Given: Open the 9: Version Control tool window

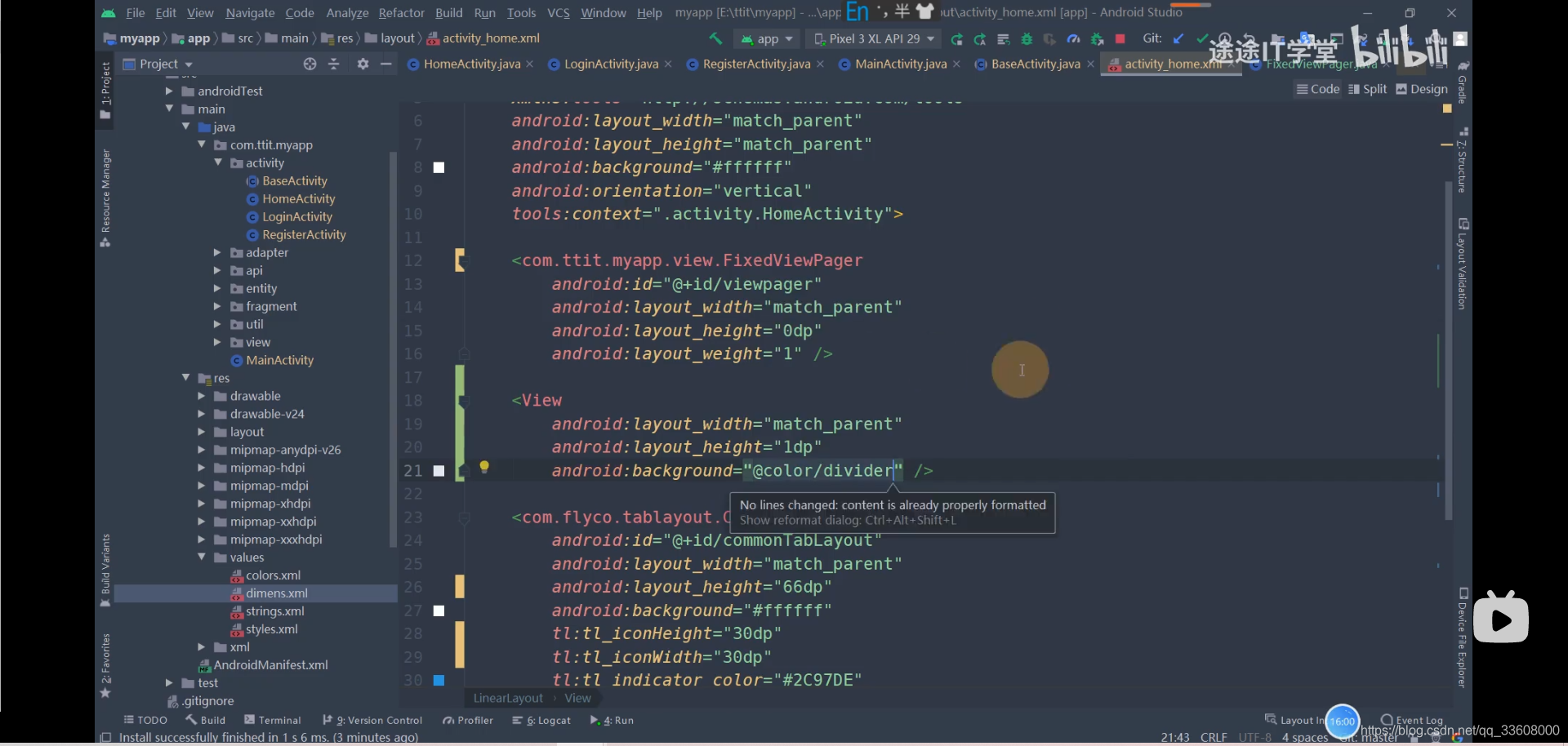Looking at the screenshot, I should pos(372,720).
